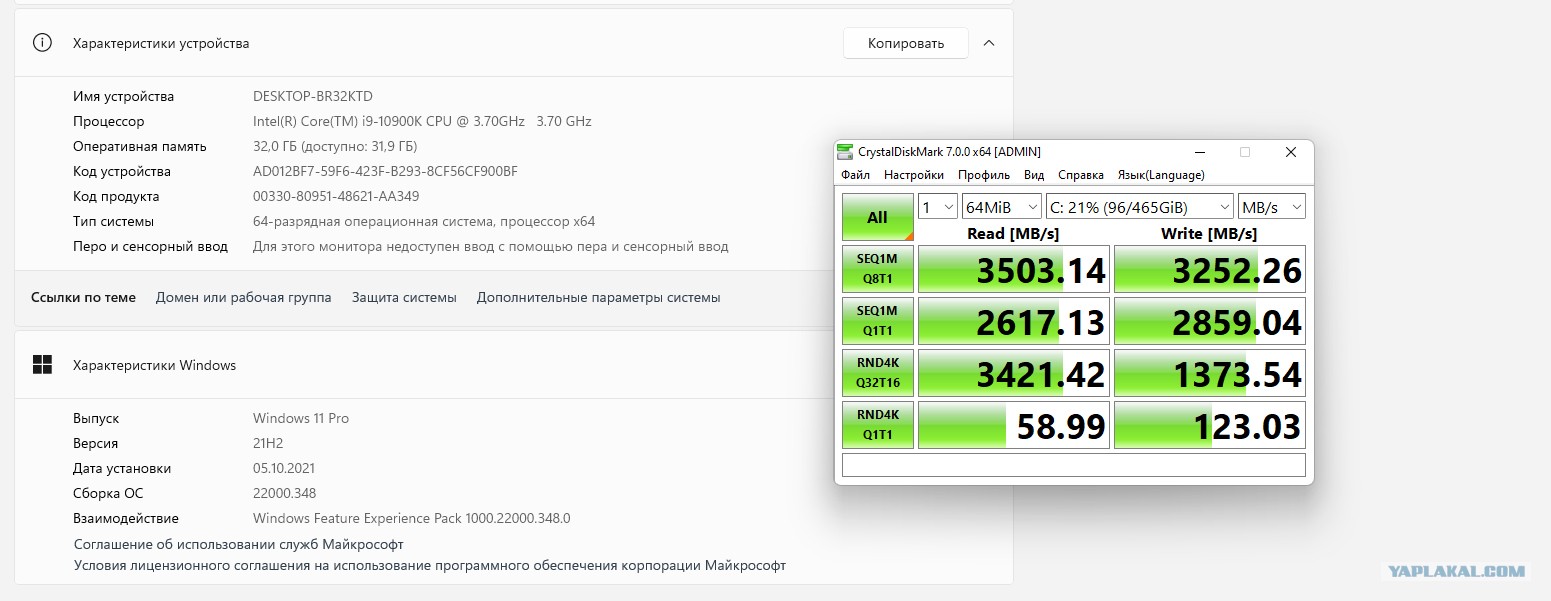Open the MB/s unit dropdown
Viewport: 1551px width, 601px height.
coord(1272,207)
